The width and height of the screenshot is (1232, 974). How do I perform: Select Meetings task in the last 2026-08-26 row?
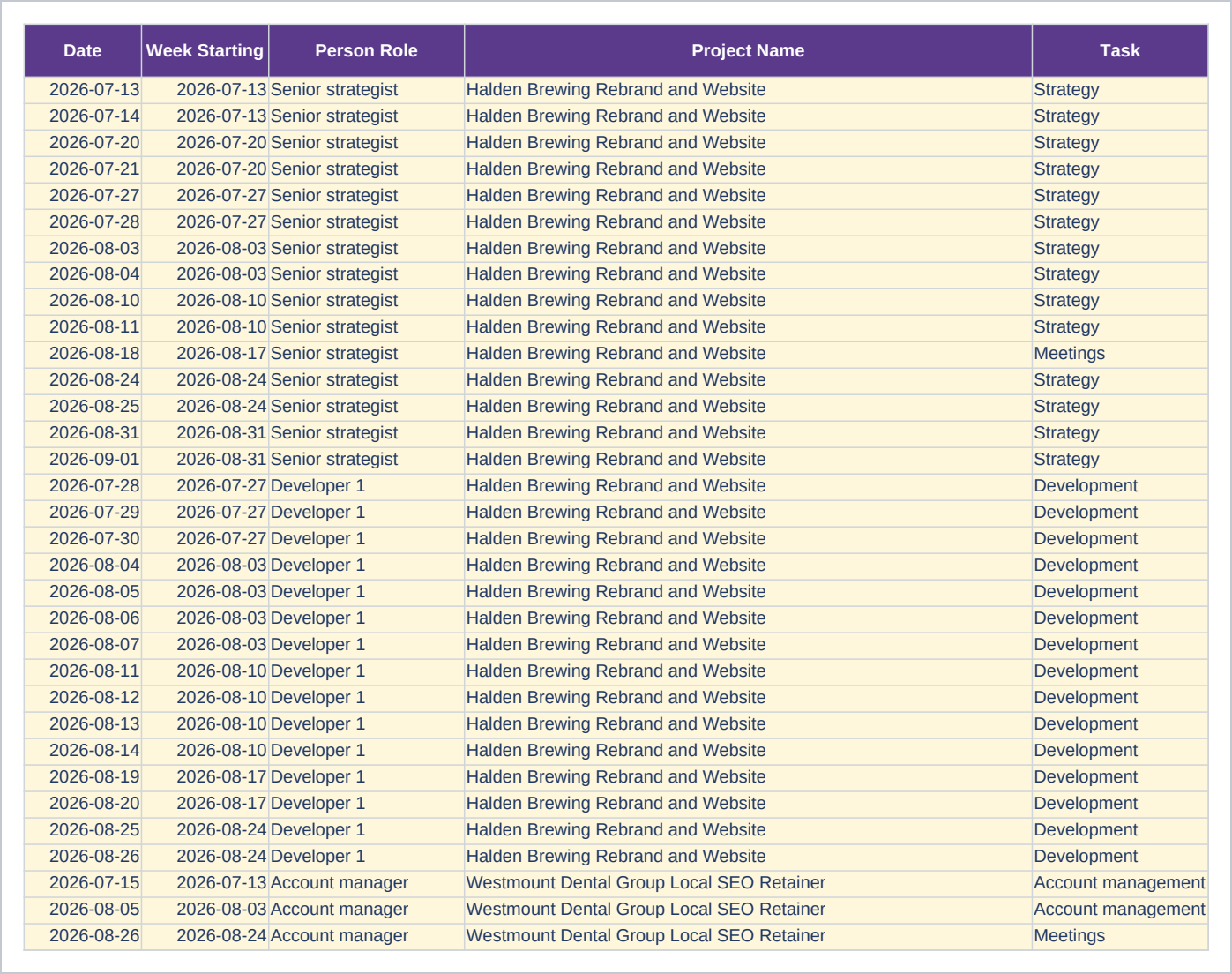click(1120, 936)
